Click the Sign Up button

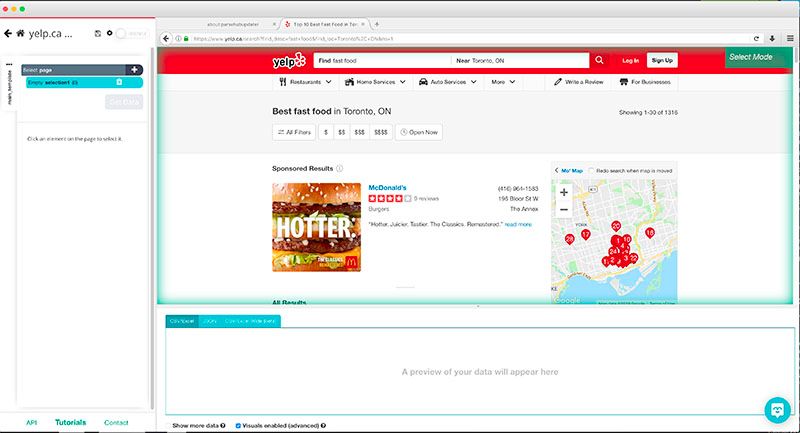pyautogui.click(x=662, y=60)
